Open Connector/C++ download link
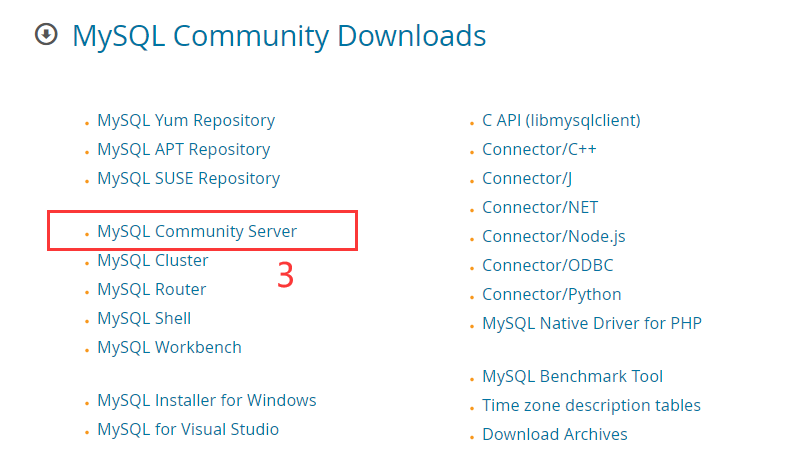Viewport: 787px width, 462px height. [539, 150]
